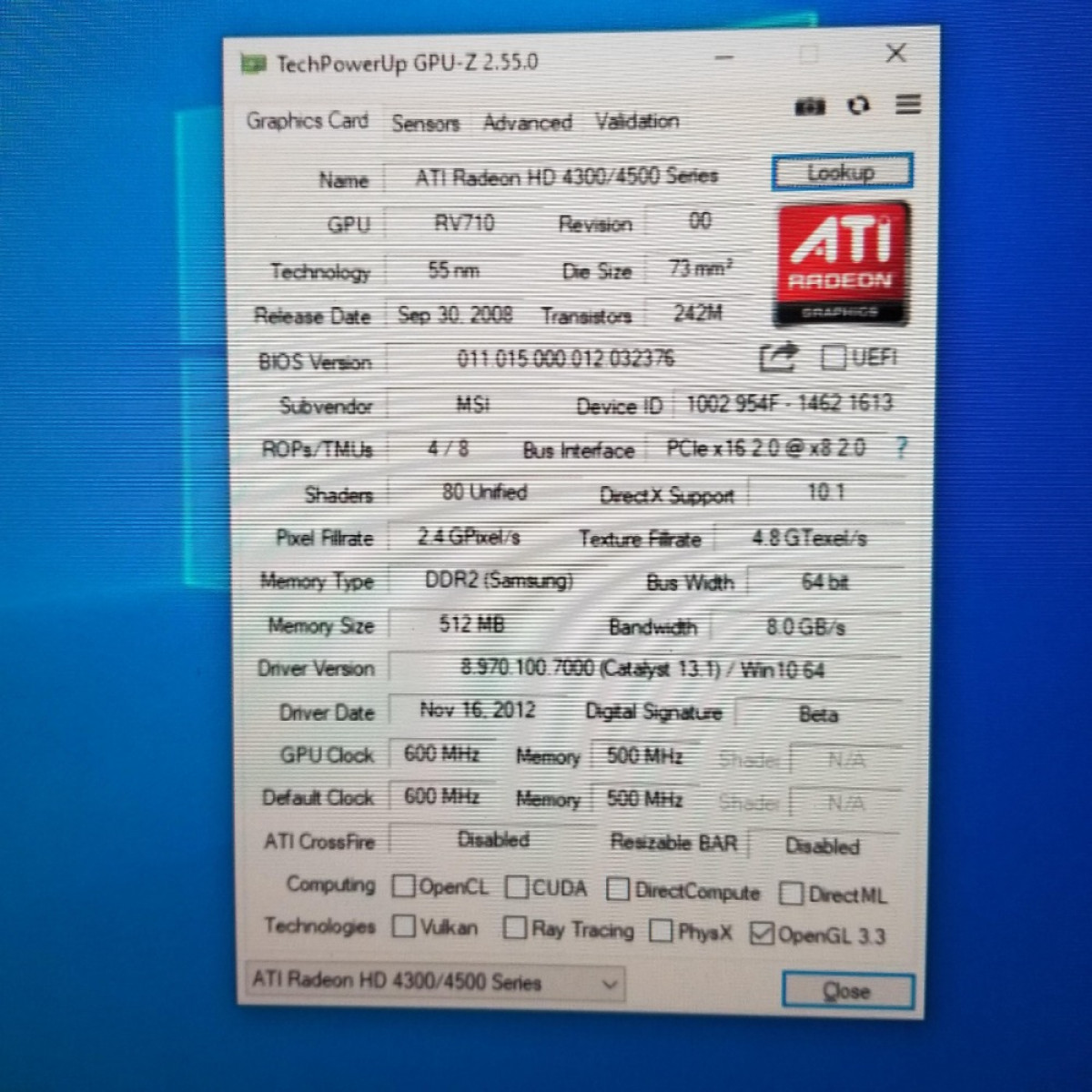Click the Digital Signature value Beta
This screenshot has height=1092, width=1092.
(818, 714)
